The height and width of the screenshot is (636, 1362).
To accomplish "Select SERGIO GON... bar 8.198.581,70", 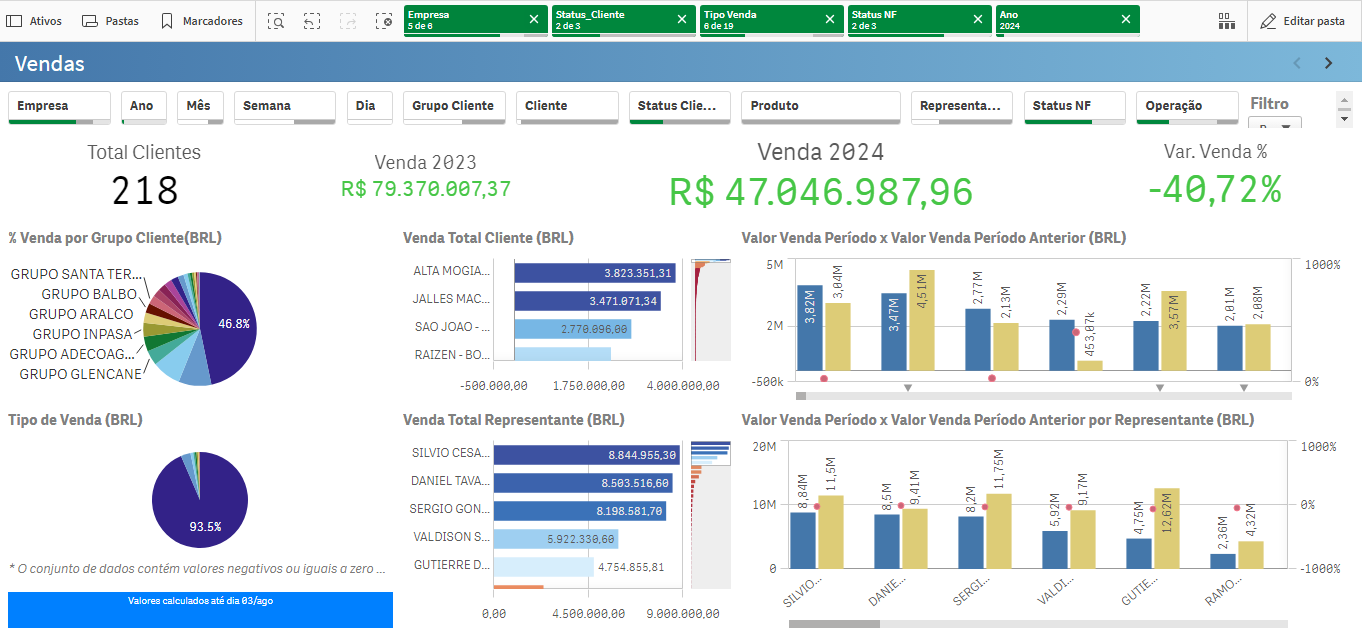I will 579,511.
